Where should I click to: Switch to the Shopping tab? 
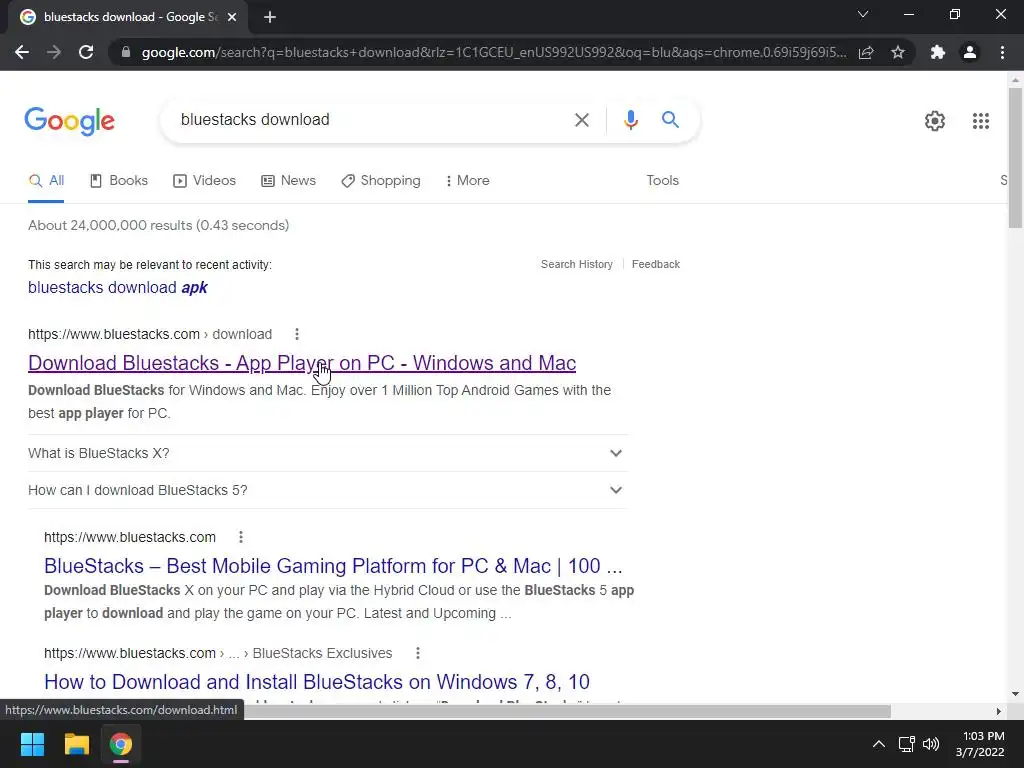pos(381,181)
